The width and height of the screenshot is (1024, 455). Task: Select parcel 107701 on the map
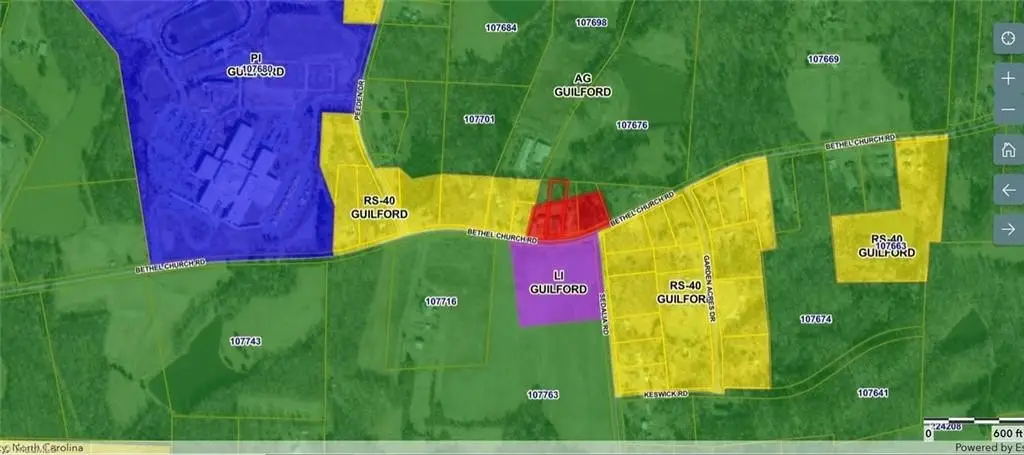pos(479,119)
